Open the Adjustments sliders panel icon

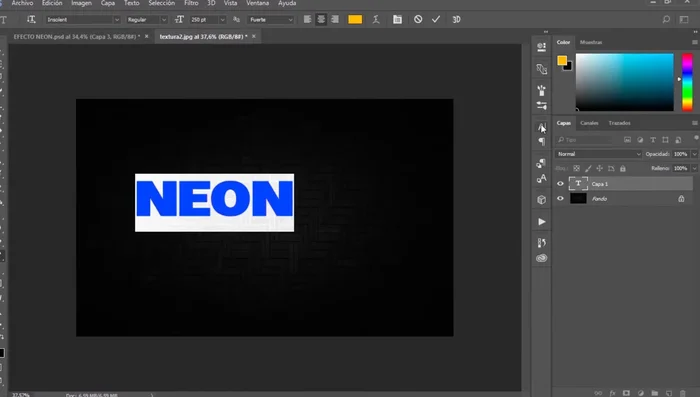[x=542, y=106]
